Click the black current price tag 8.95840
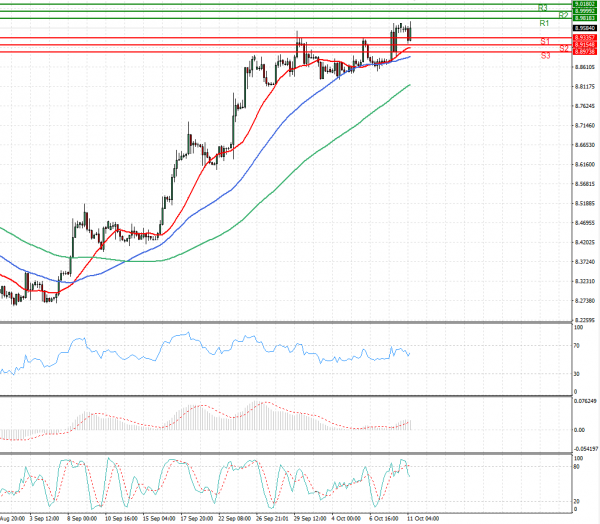 click(584, 28)
